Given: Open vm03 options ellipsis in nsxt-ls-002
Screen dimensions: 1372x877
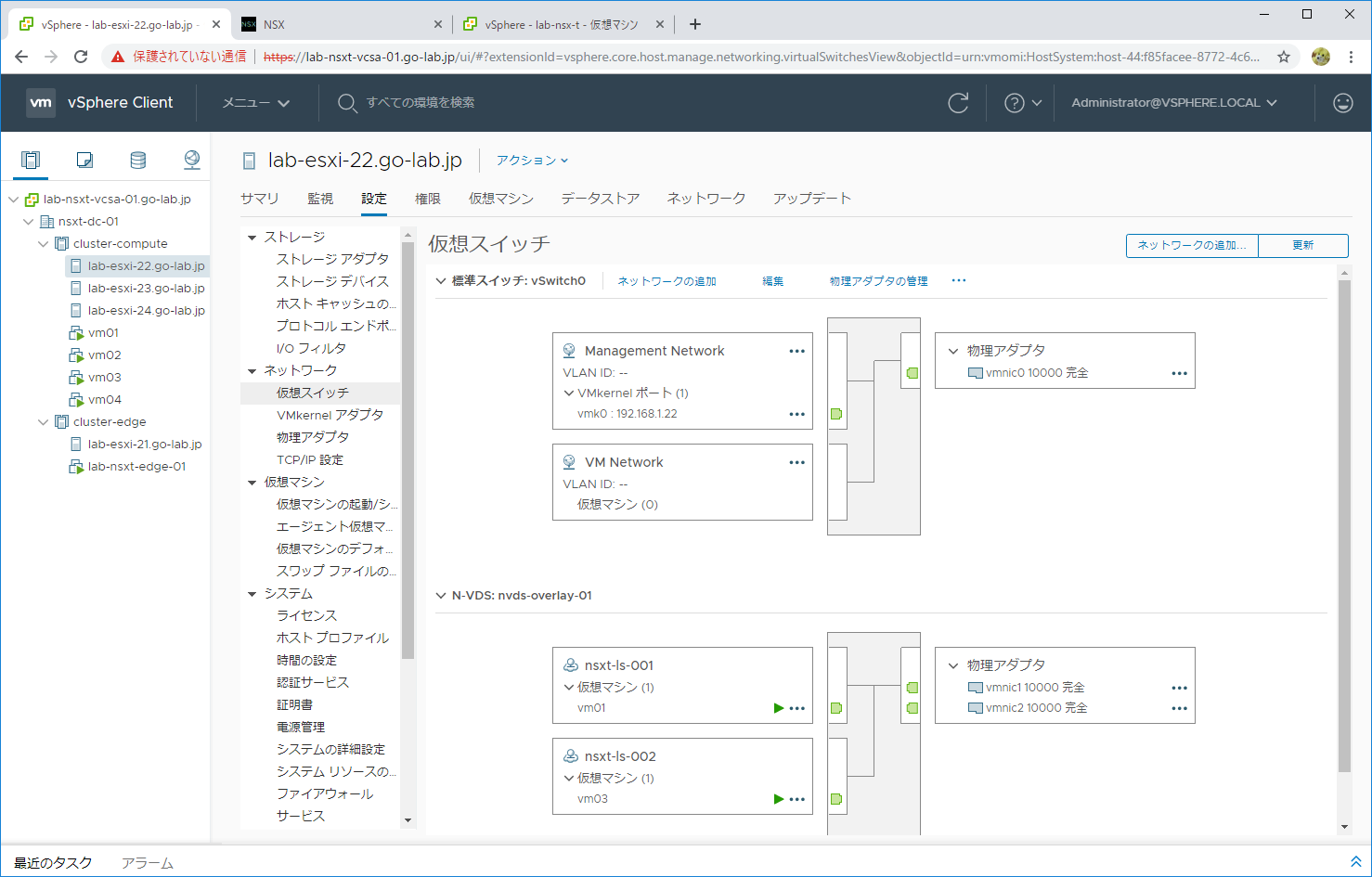Looking at the screenshot, I should pyautogui.click(x=796, y=799).
